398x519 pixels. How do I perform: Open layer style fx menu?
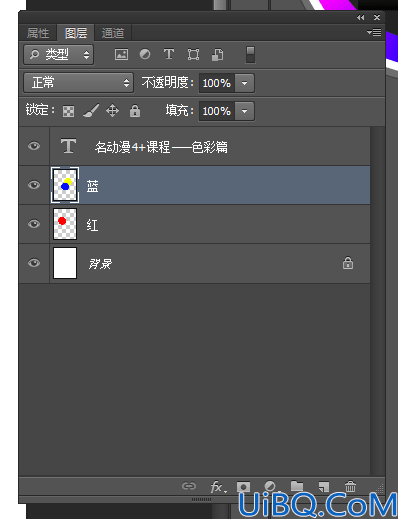[218, 487]
